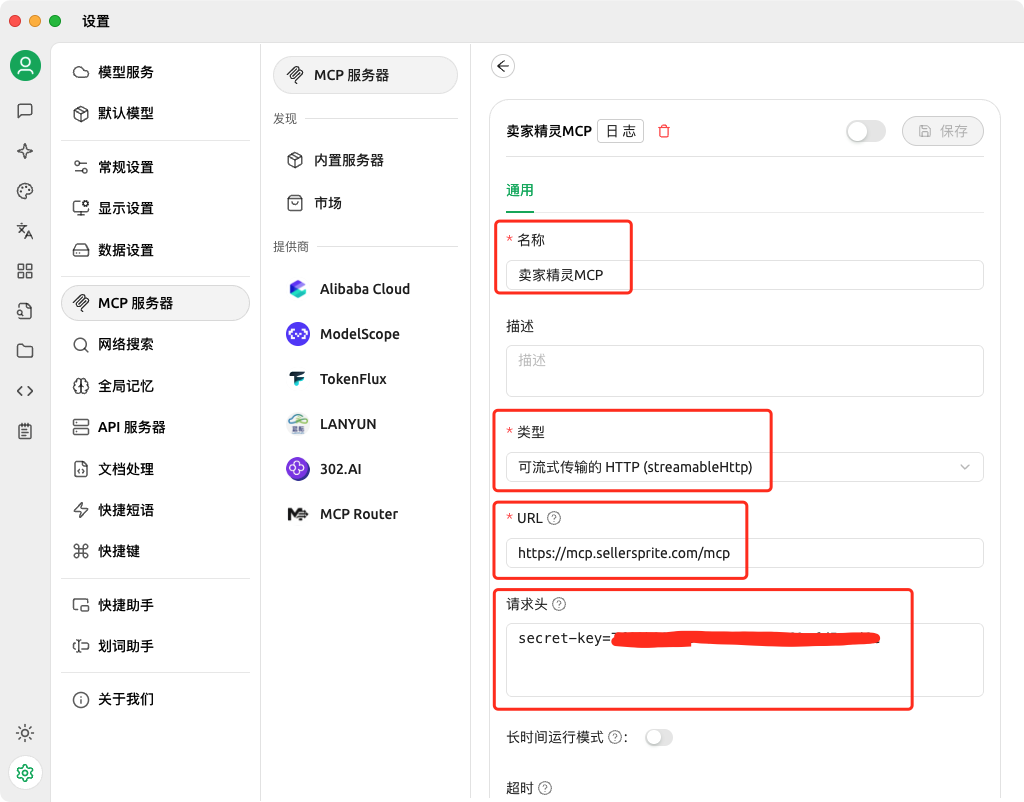Click the 保存 save button
The image size is (1024, 802).
point(942,130)
